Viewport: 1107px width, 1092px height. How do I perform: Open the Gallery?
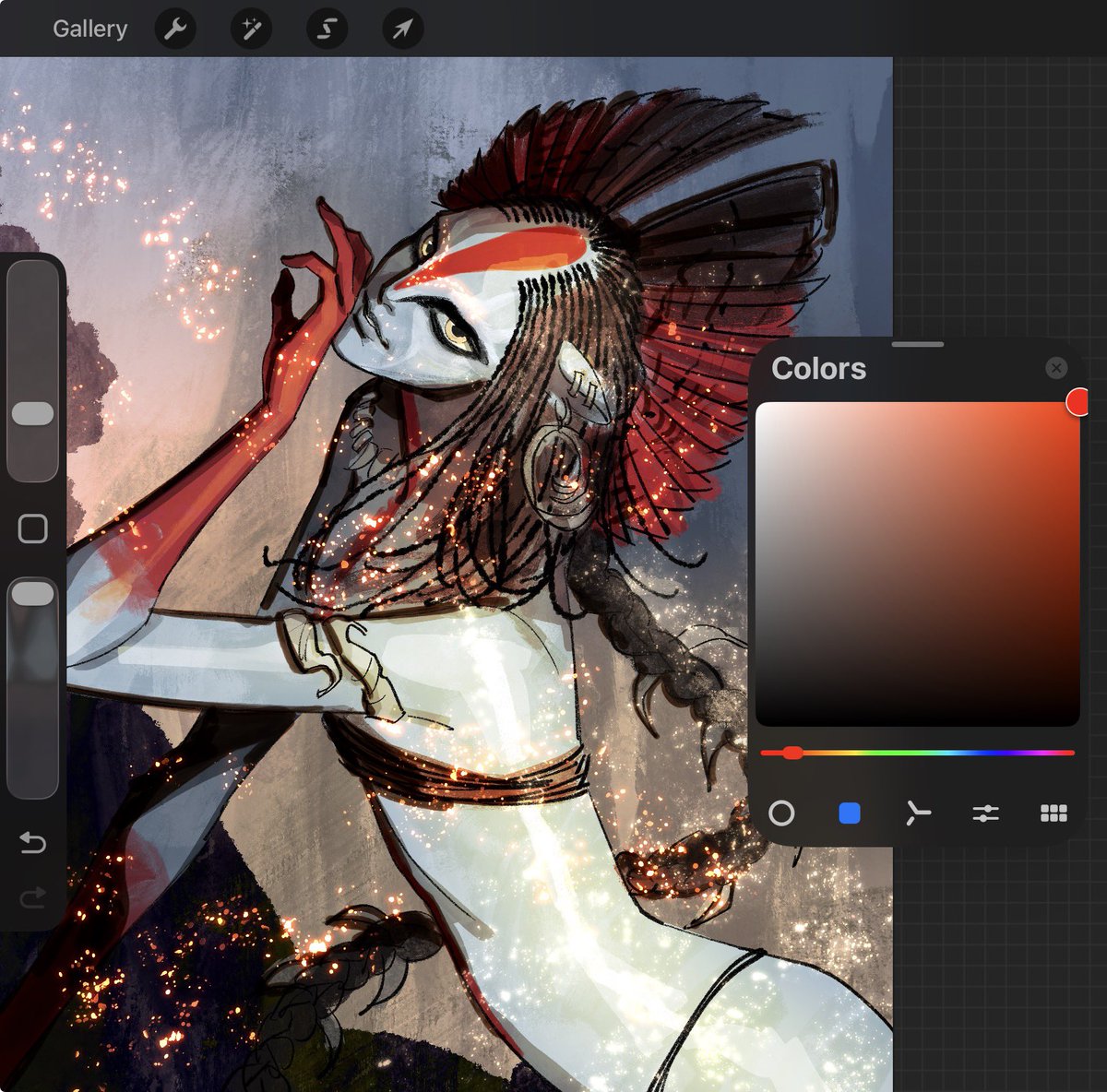click(89, 29)
